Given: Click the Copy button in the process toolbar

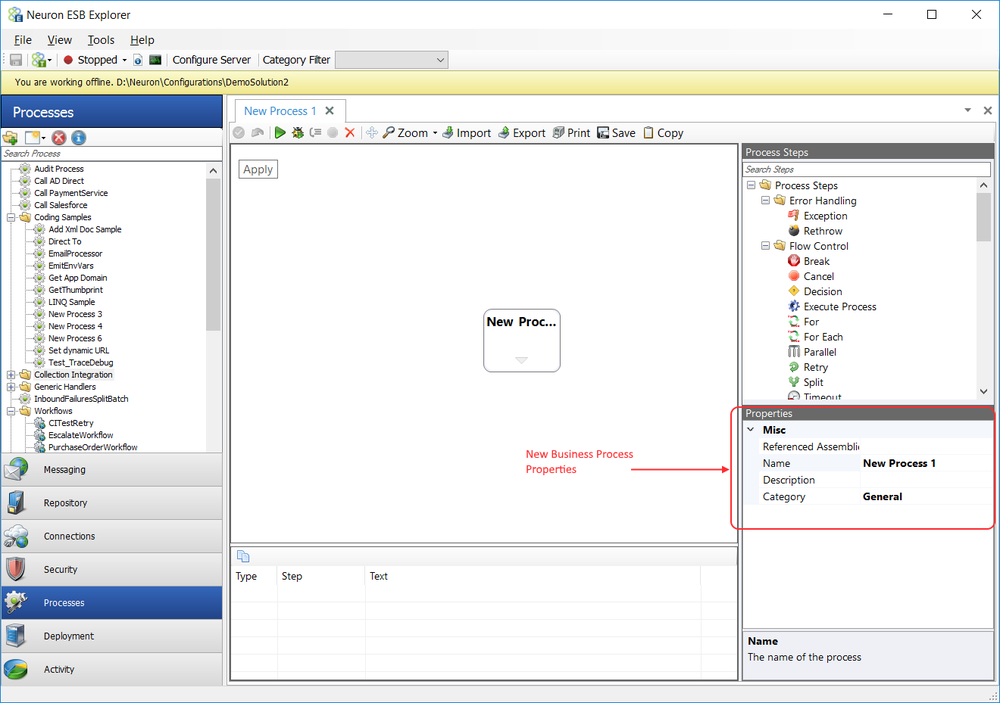Looking at the screenshot, I should [x=663, y=133].
